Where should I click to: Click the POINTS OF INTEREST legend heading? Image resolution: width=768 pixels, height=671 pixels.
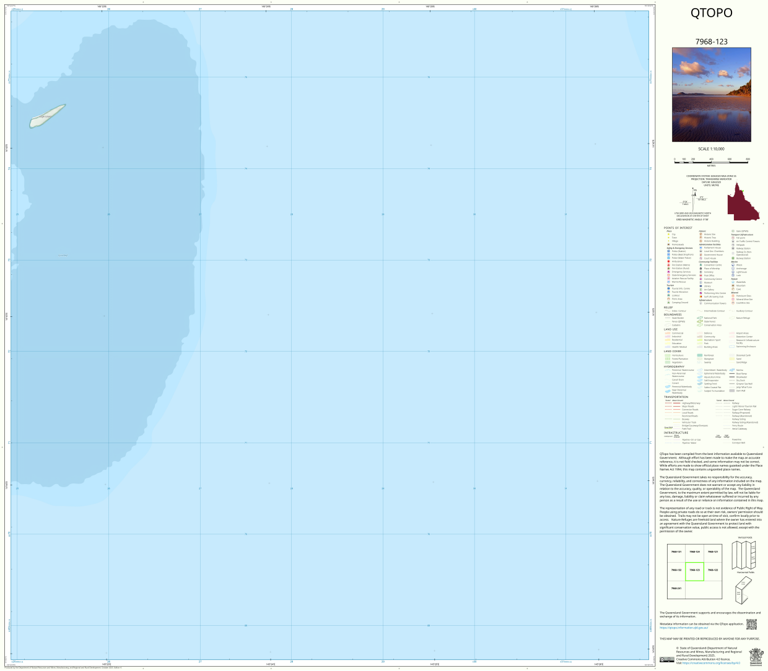[678, 228]
